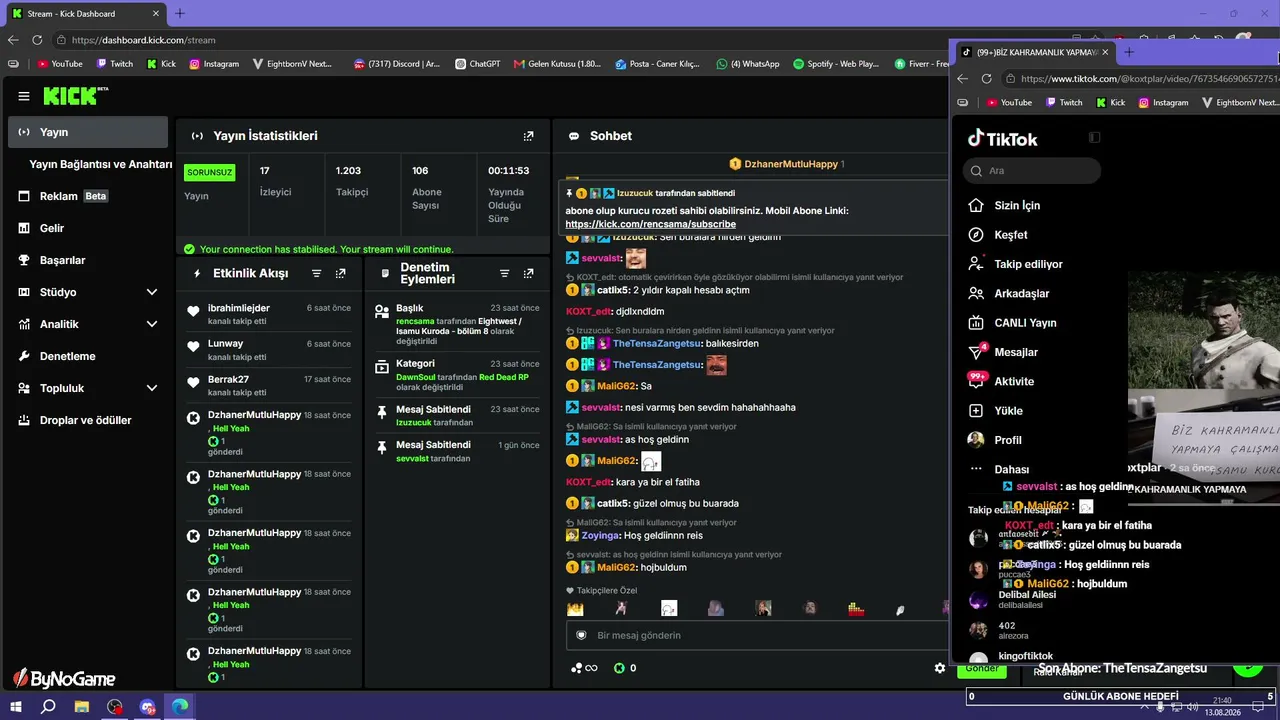Open File Explorer from taskbar
The image size is (1280, 720).
[81, 706]
